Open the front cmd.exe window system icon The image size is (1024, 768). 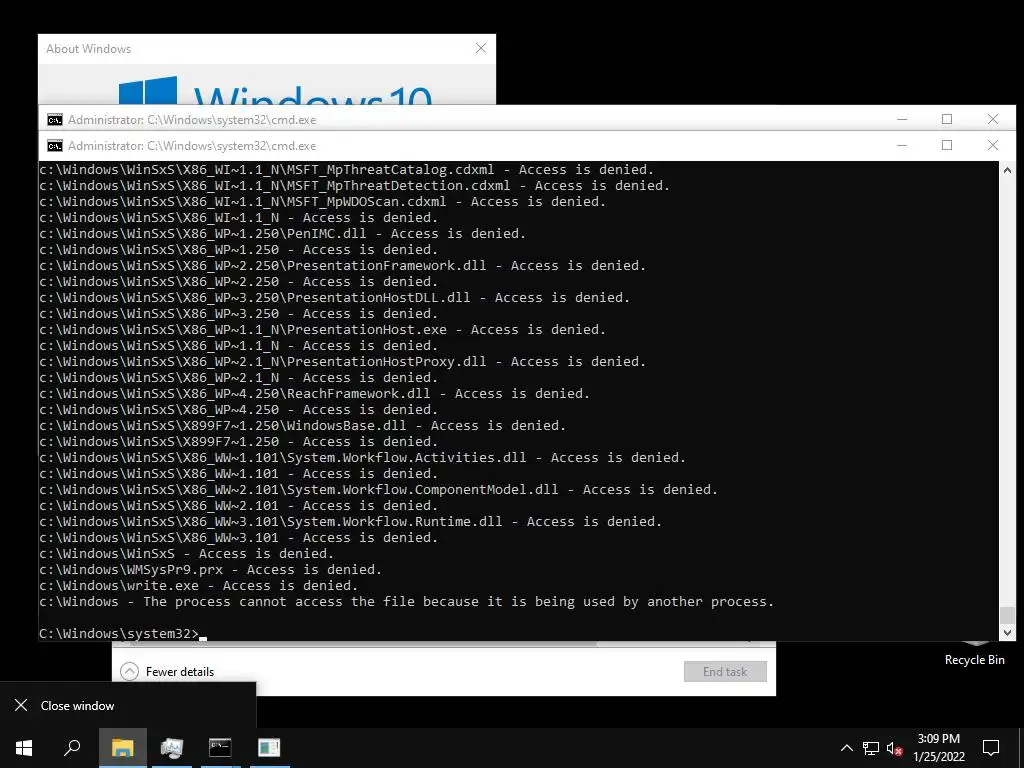tap(55, 146)
